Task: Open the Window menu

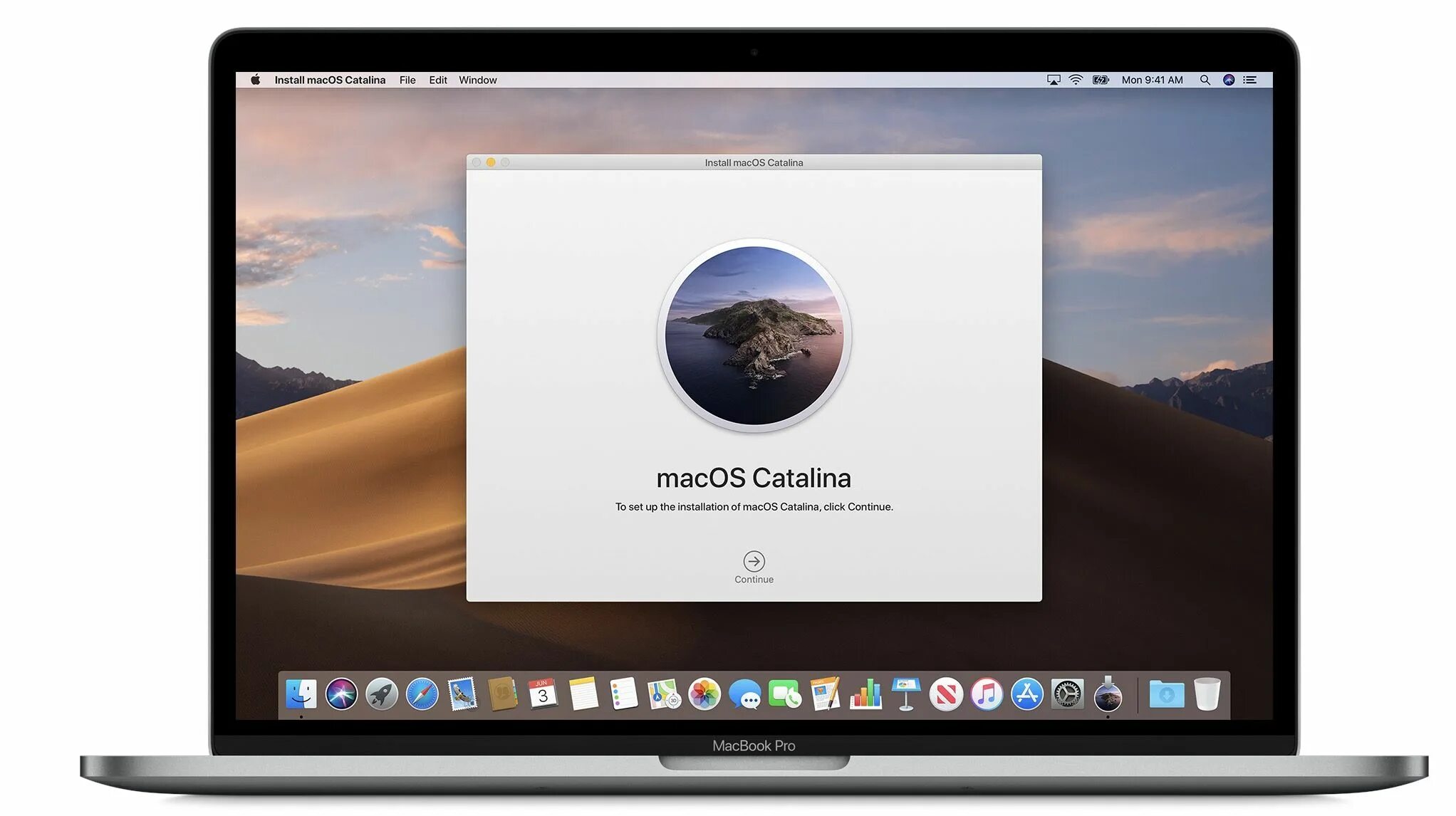Action: click(477, 80)
